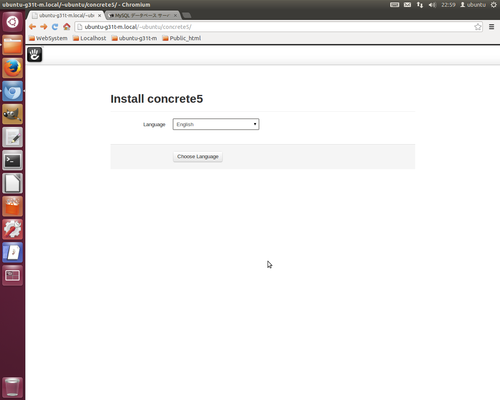Open the Public_html bookmark folder
Viewport: 500px width, 400px height.
tap(182, 38)
